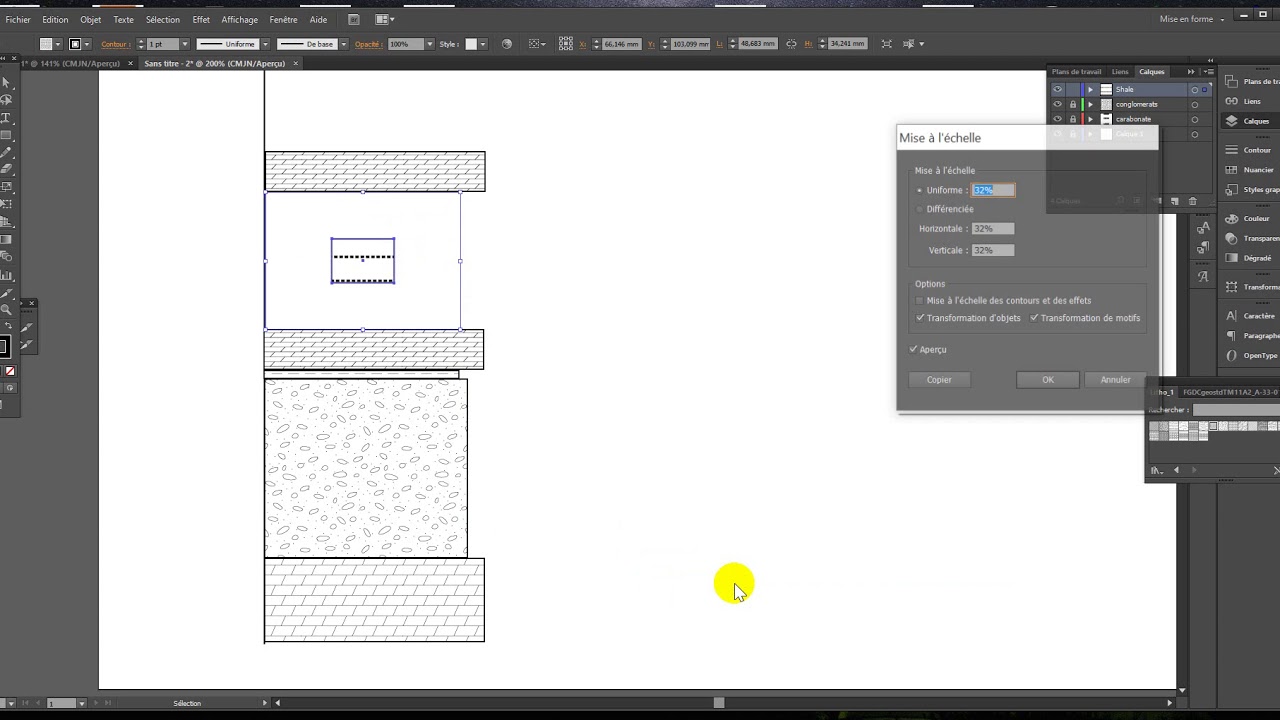Image resolution: width=1280 pixels, height=720 pixels.
Task: Toggle Transformation de motifs checkbox
Action: click(1034, 318)
